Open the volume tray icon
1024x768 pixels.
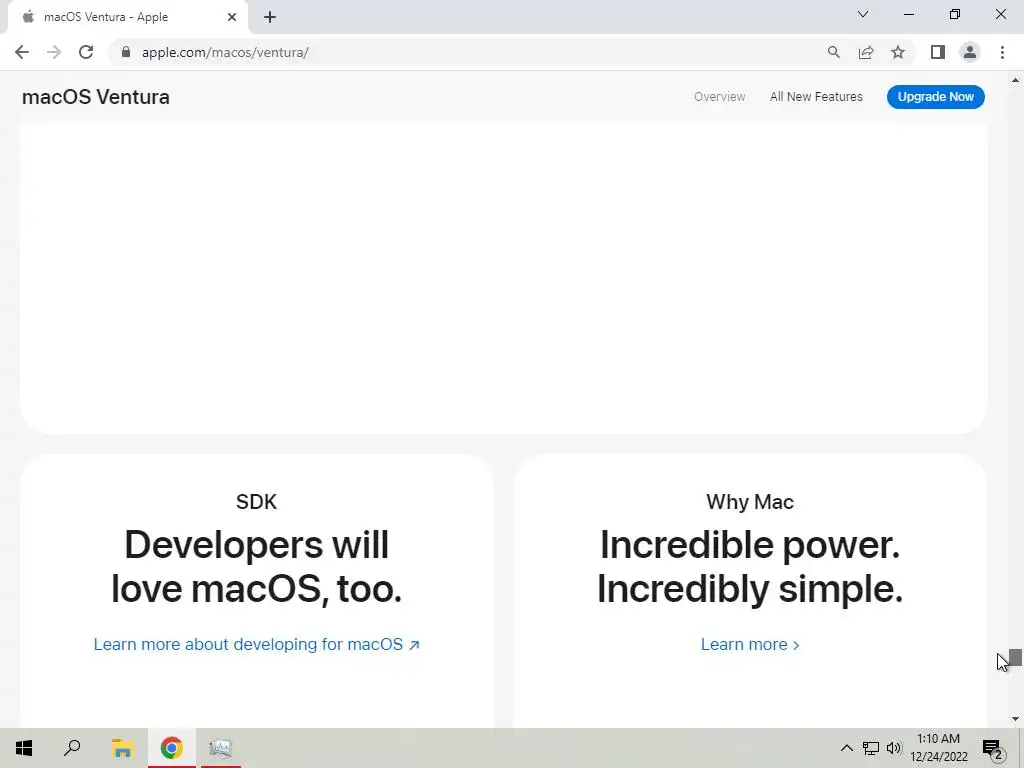click(x=894, y=748)
